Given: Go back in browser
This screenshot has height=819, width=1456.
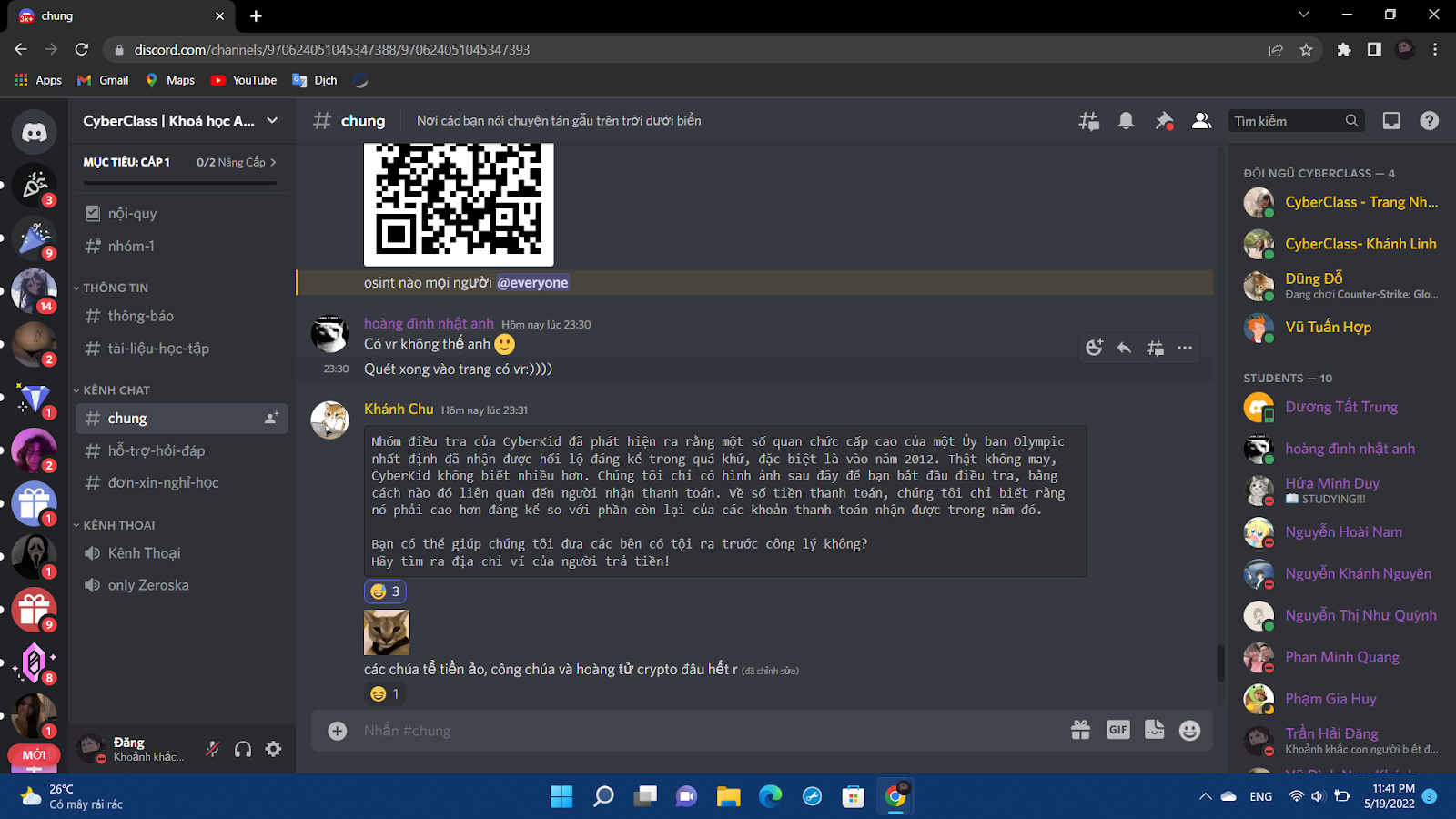Looking at the screenshot, I should (21, 49).
